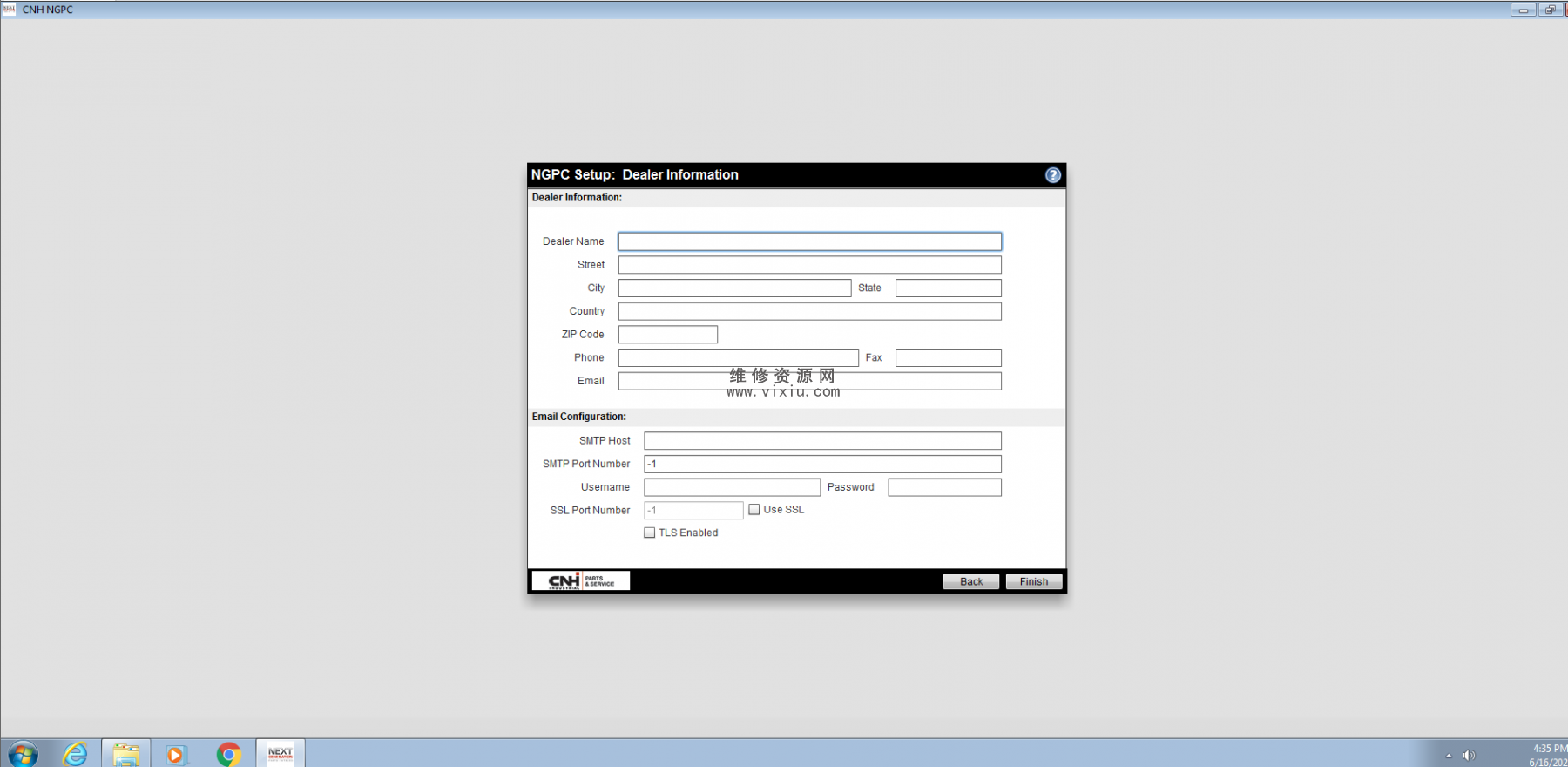Open Windows Media Player from taskbar
Image resolution: width=1568 pixels, height=767 pixels.
(176, 755)
